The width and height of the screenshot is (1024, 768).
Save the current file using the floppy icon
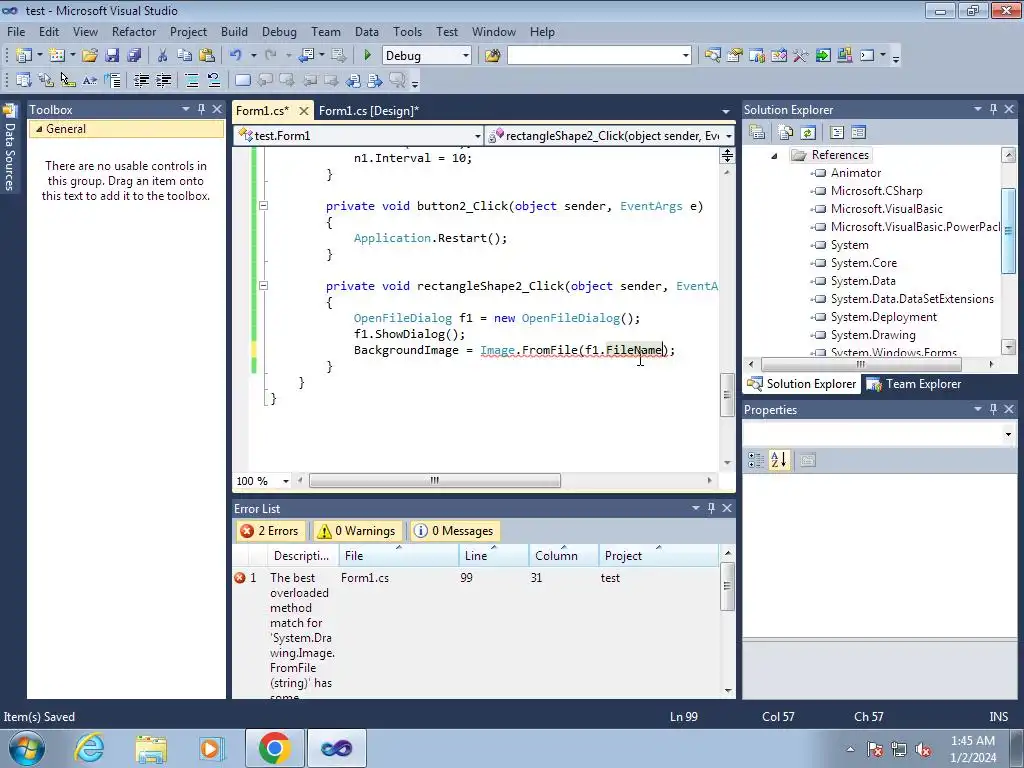point(112,56)
